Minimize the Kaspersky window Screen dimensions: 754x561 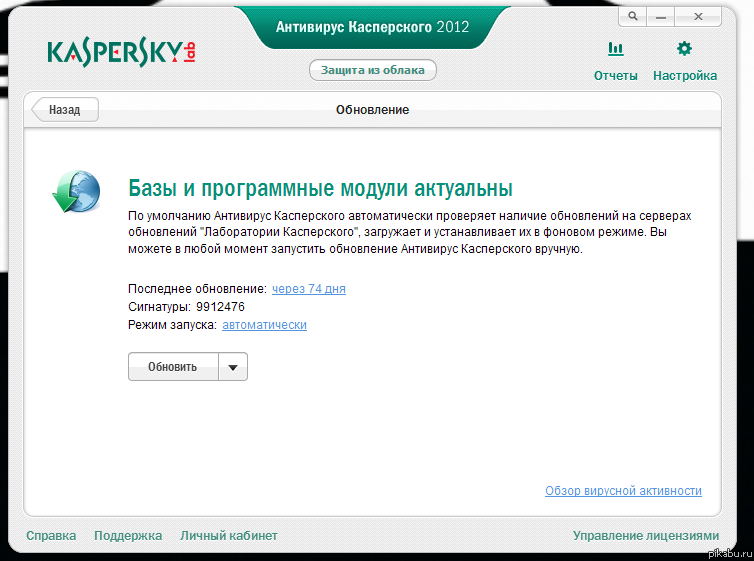tap(661, 17)
